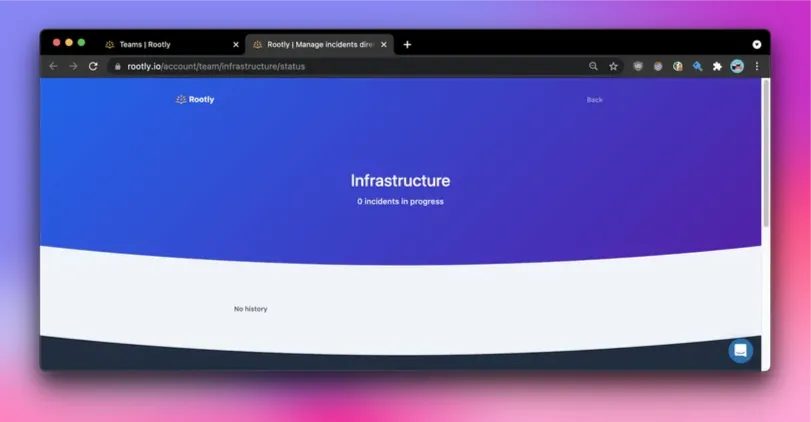Viewport: 811px width, 422px height.
Task: Minimize the window with yellow button
Action: (69, 42)
